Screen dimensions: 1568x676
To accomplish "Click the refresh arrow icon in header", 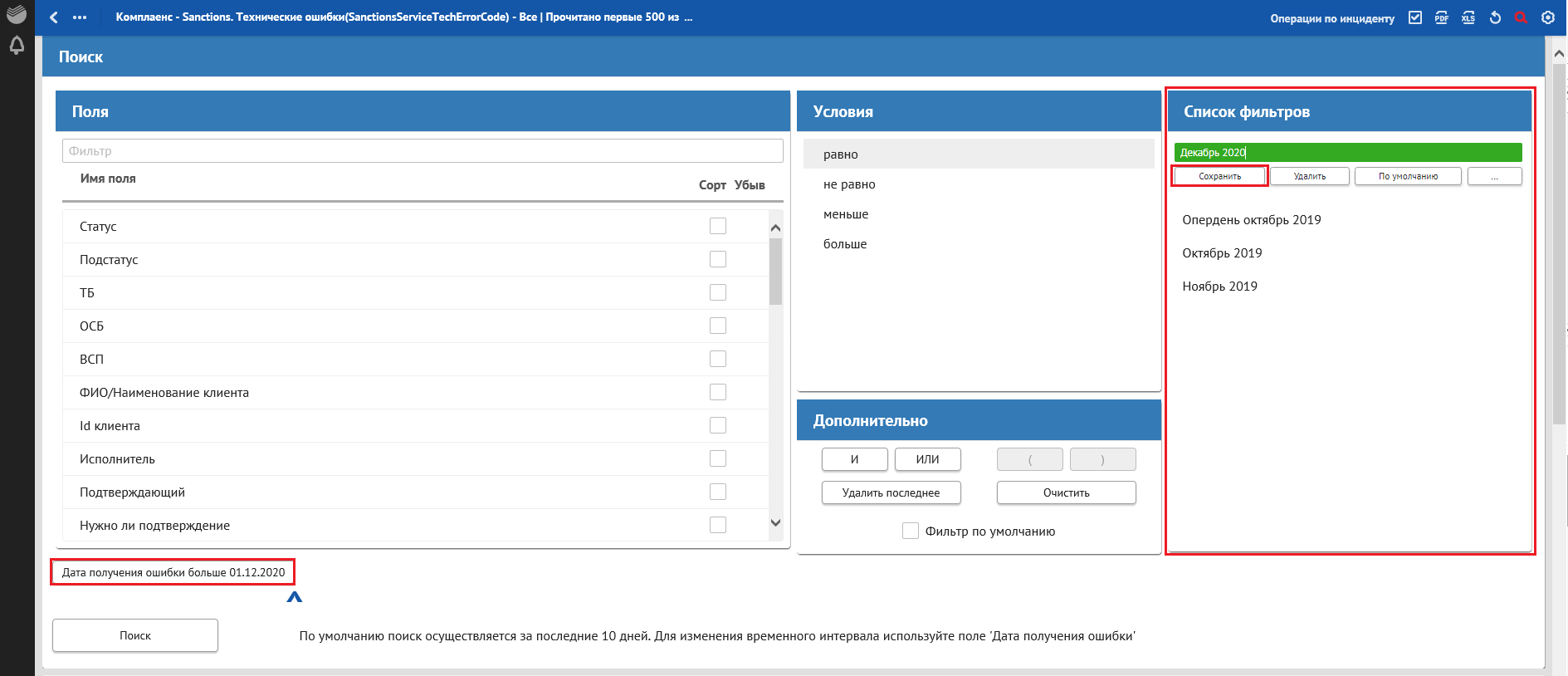I will click(1495, 17).
